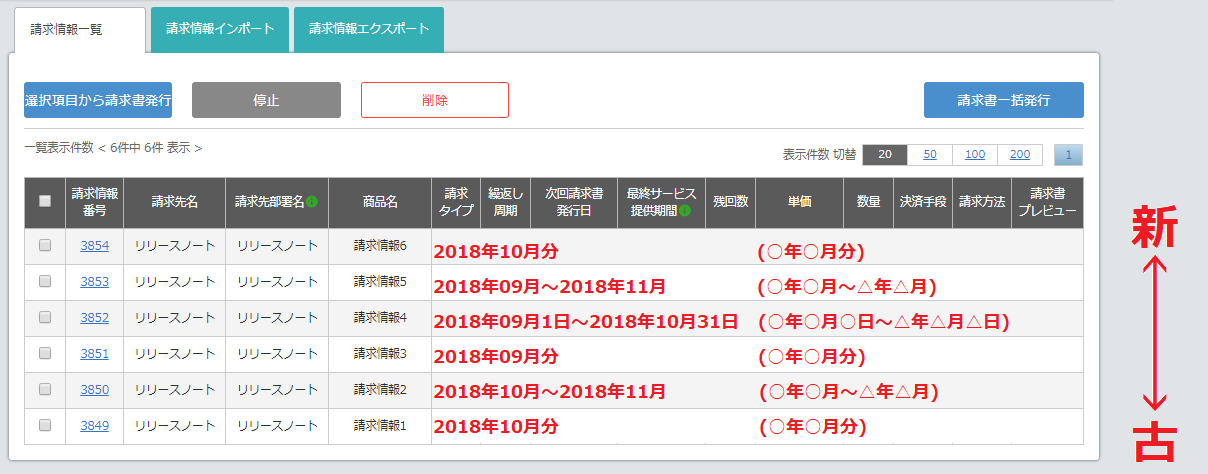Set display count to 200
Viewport: 1208px width, 474px height.
pyautogui.click(x=1020, y=155)
